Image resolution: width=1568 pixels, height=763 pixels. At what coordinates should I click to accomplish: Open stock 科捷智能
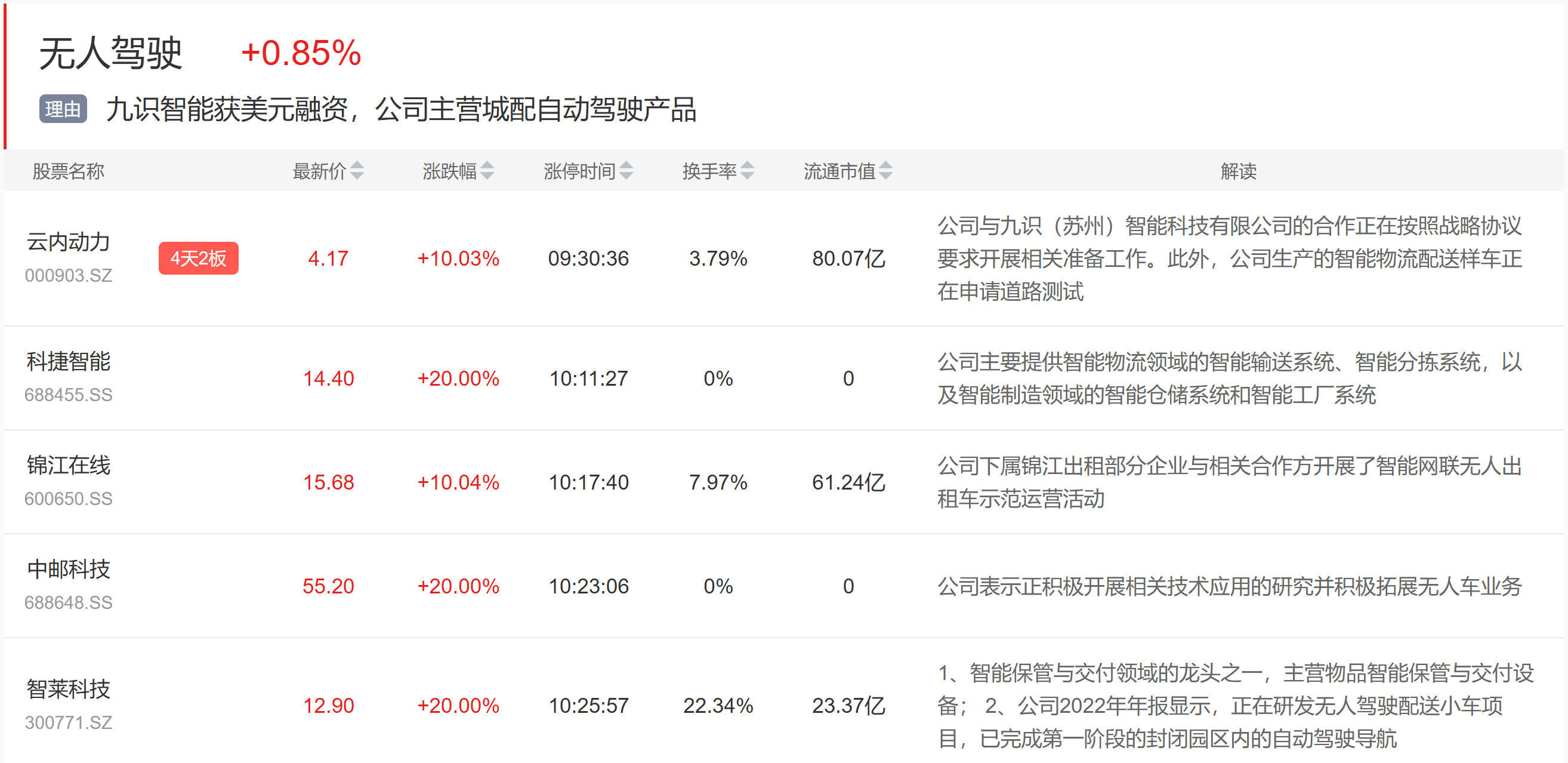tap(68, 362)
